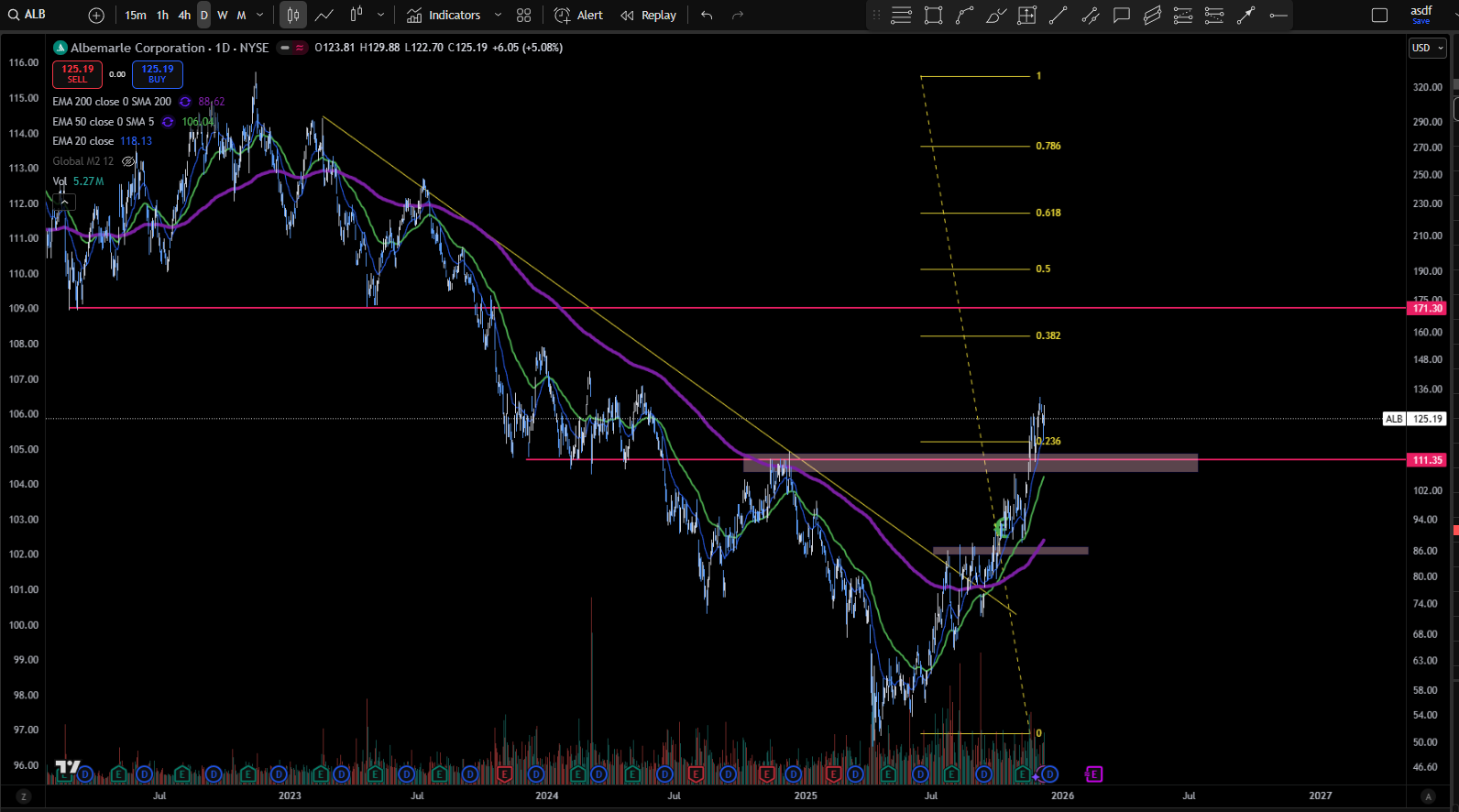Select the 15m timeframe
Screen dimensions: 1459x812
[136, 15]
